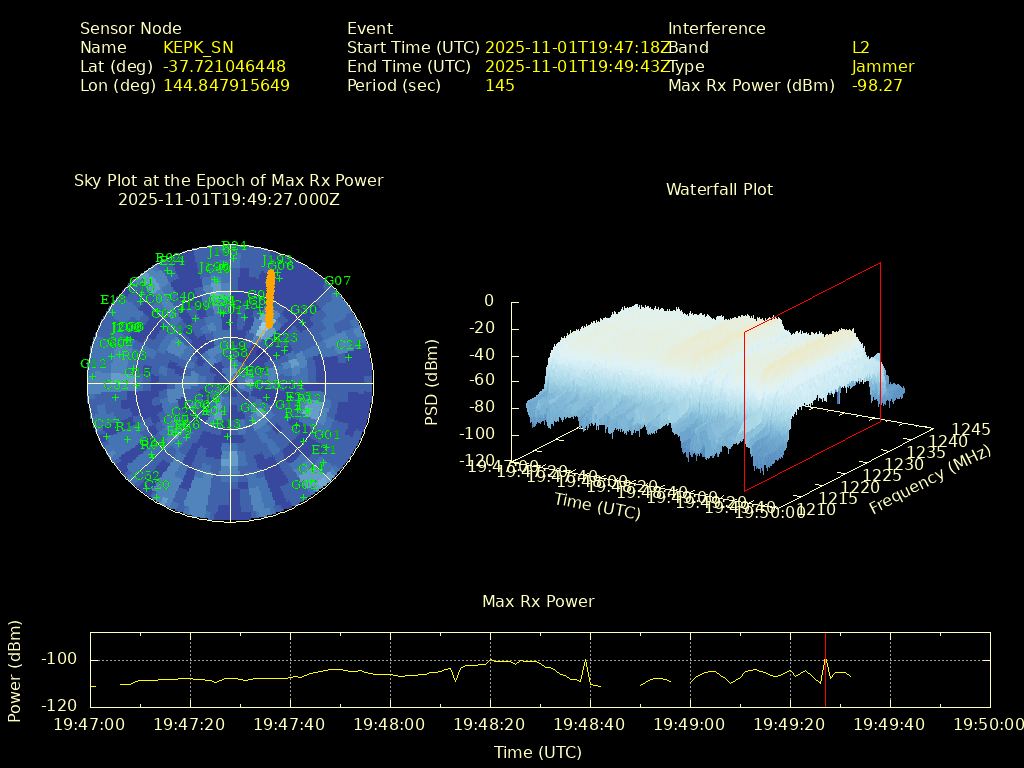Click the KEPK_SN sensor node name

click(198, 47)
